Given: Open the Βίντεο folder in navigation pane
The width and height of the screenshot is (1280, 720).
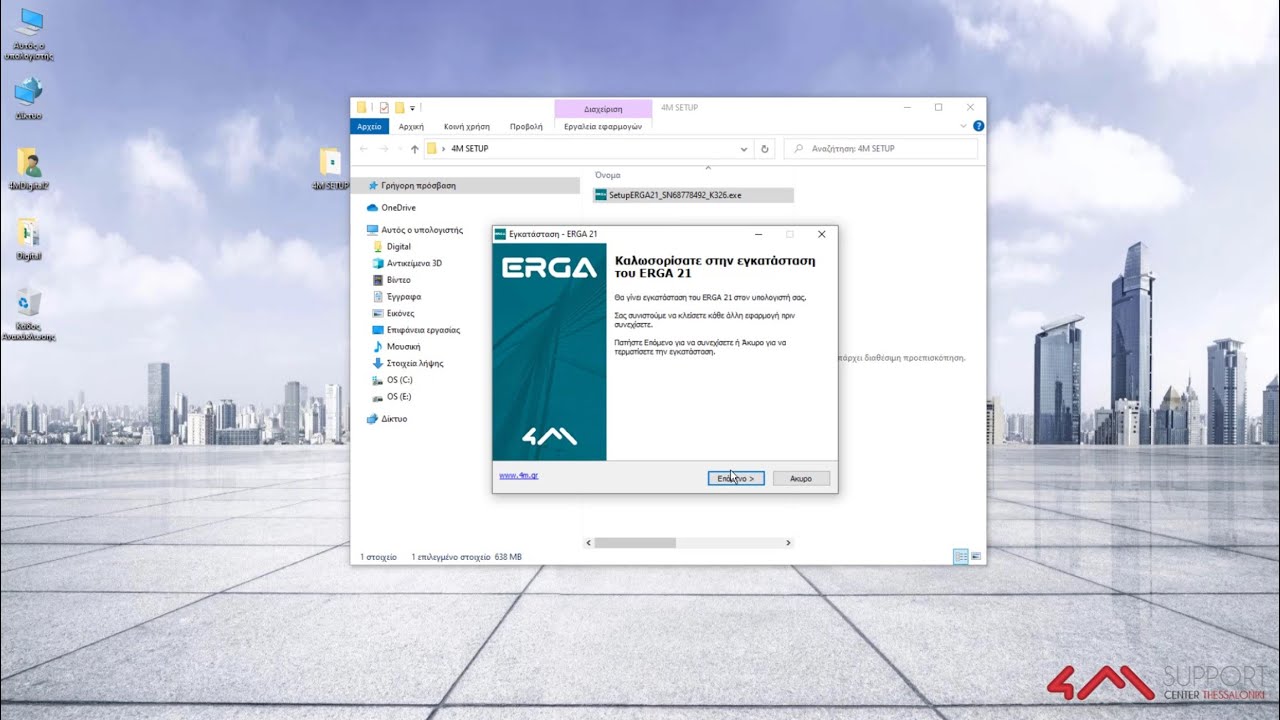Looking at the screenshot, I should [391, 280].
